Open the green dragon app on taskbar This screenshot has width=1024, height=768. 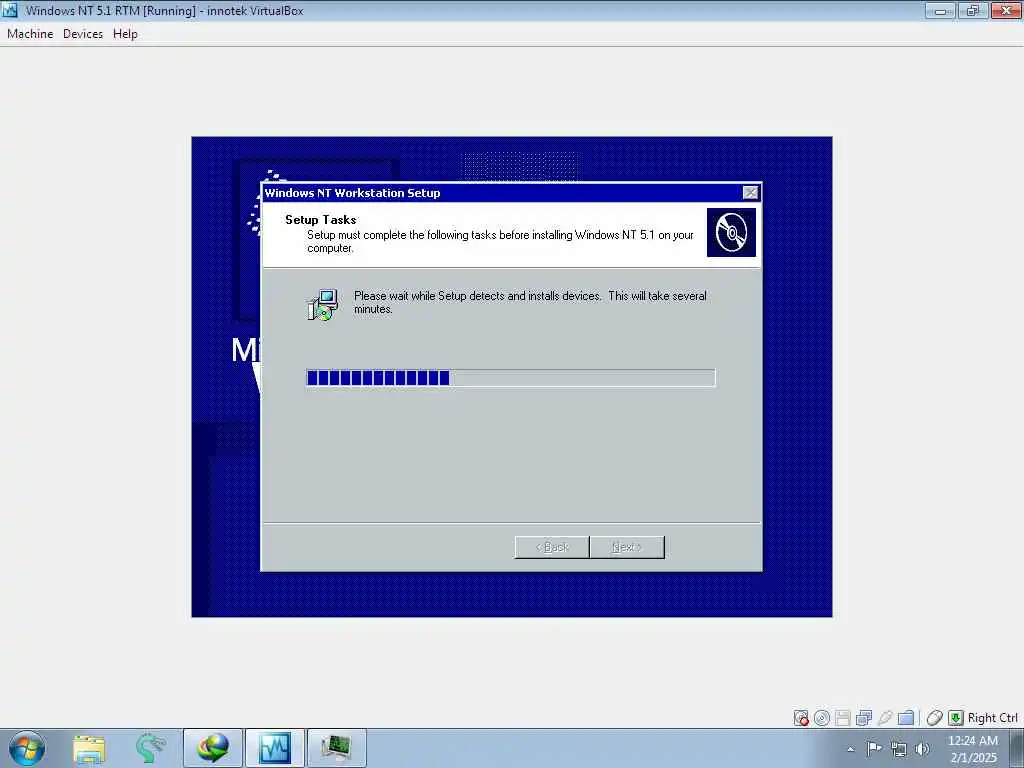[x=150, y=748]
